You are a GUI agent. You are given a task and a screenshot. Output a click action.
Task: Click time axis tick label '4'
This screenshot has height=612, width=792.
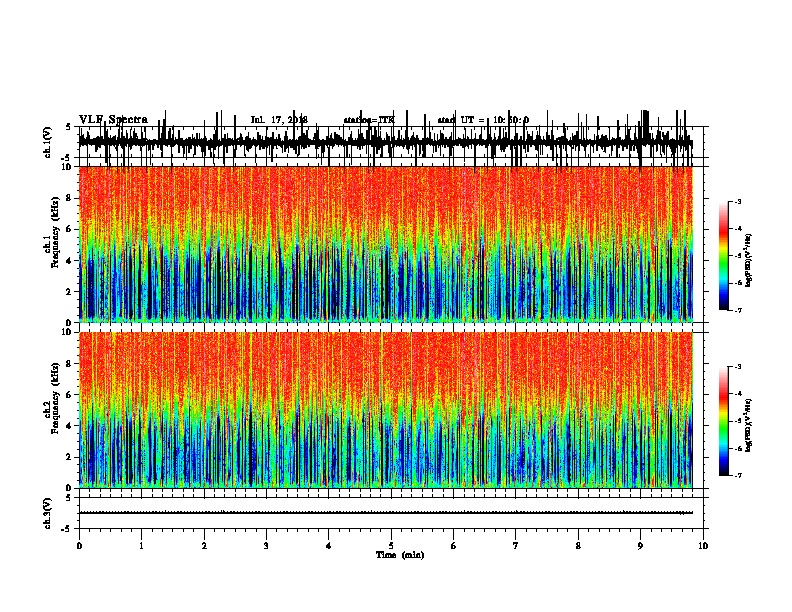tap(329, 545)
